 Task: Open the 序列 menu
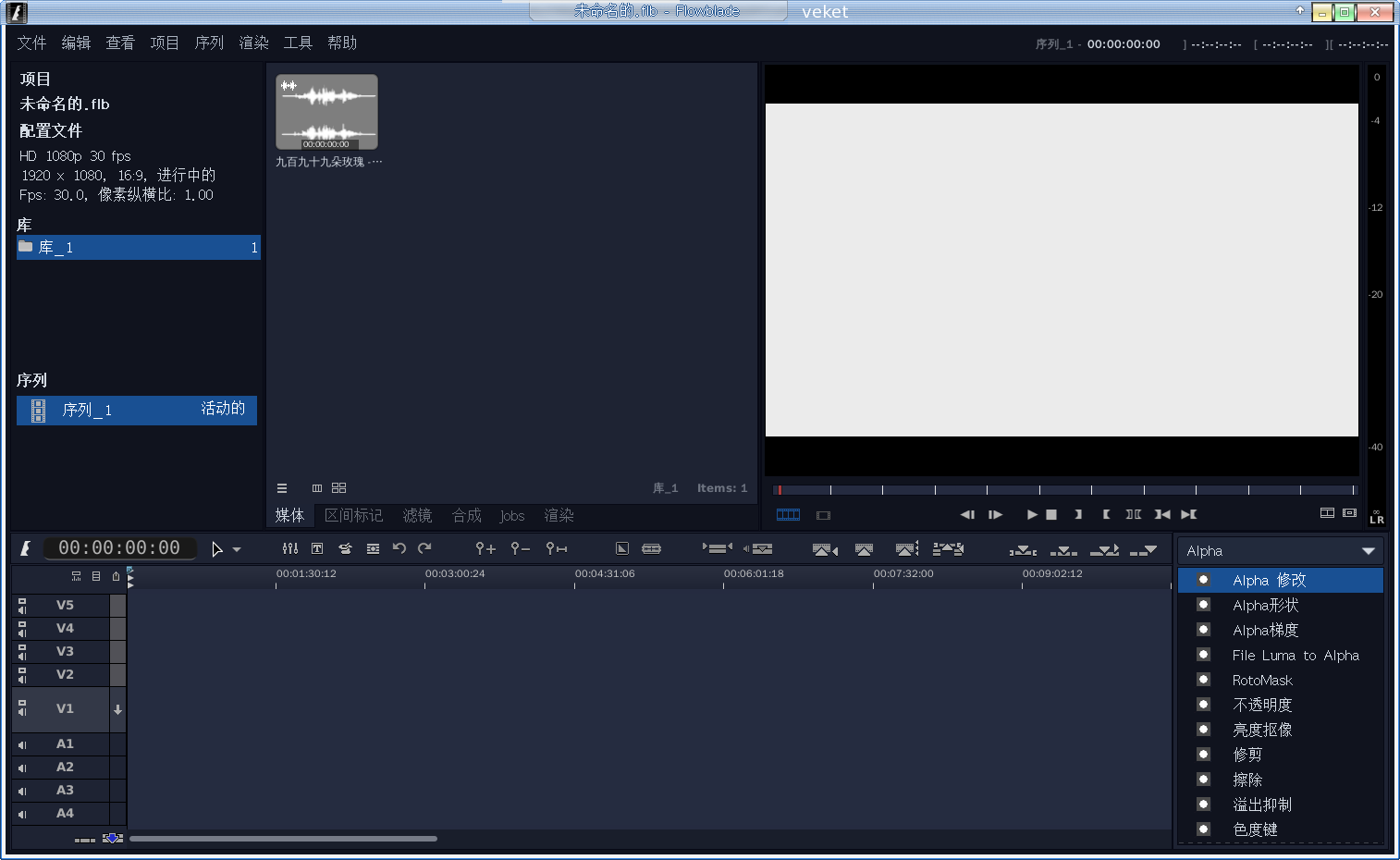tap(209, 43)
